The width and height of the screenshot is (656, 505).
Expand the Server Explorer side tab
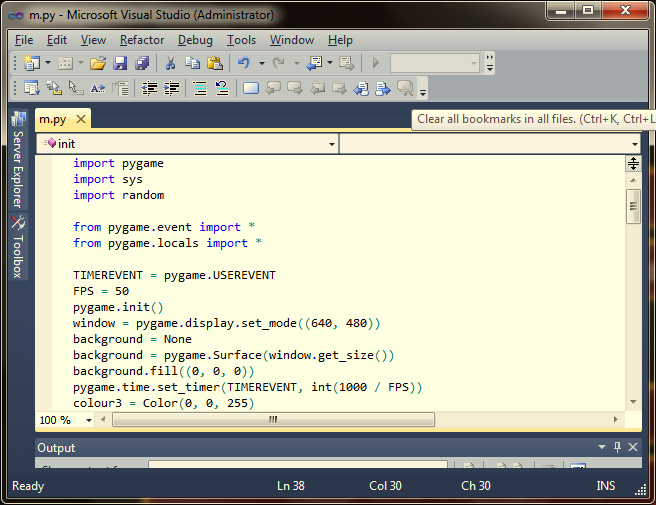point(18,159)
